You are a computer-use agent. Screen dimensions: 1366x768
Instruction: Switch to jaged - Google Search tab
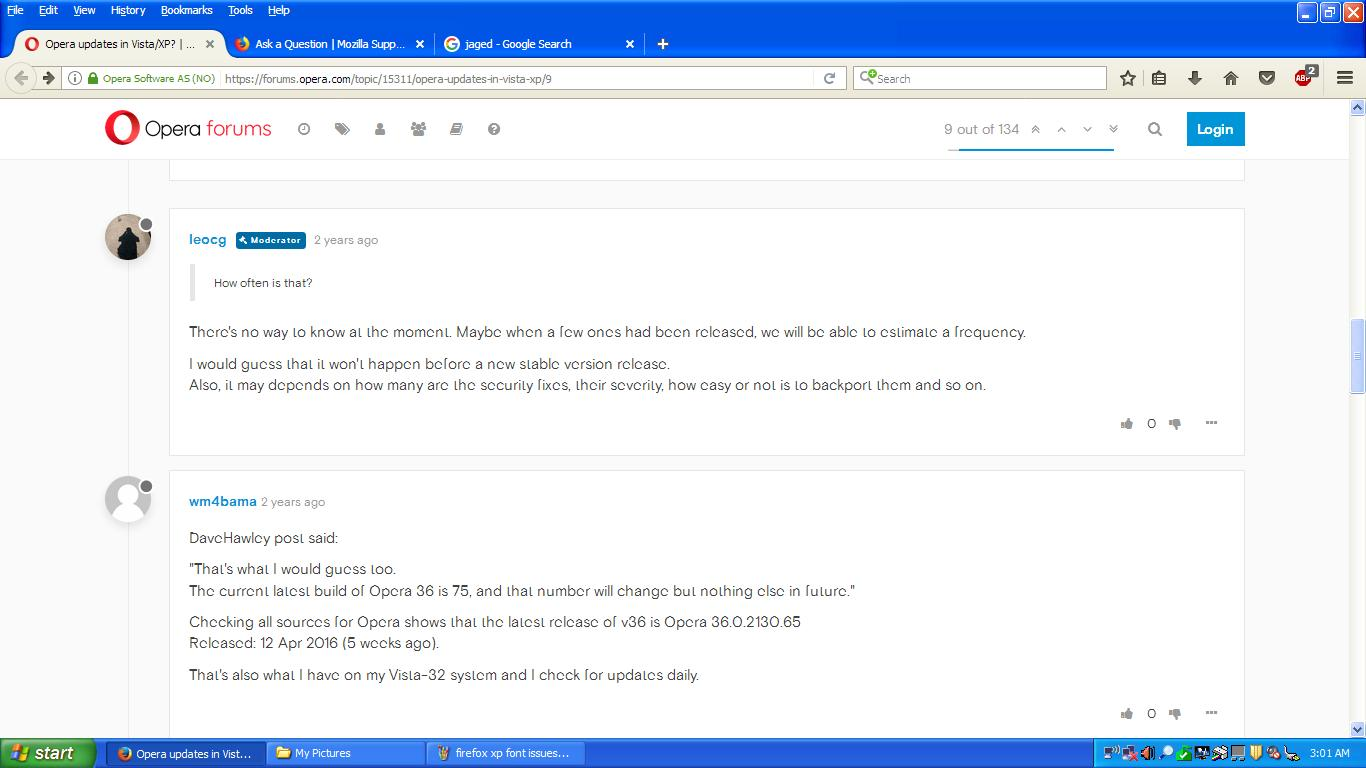pos(537,44)
